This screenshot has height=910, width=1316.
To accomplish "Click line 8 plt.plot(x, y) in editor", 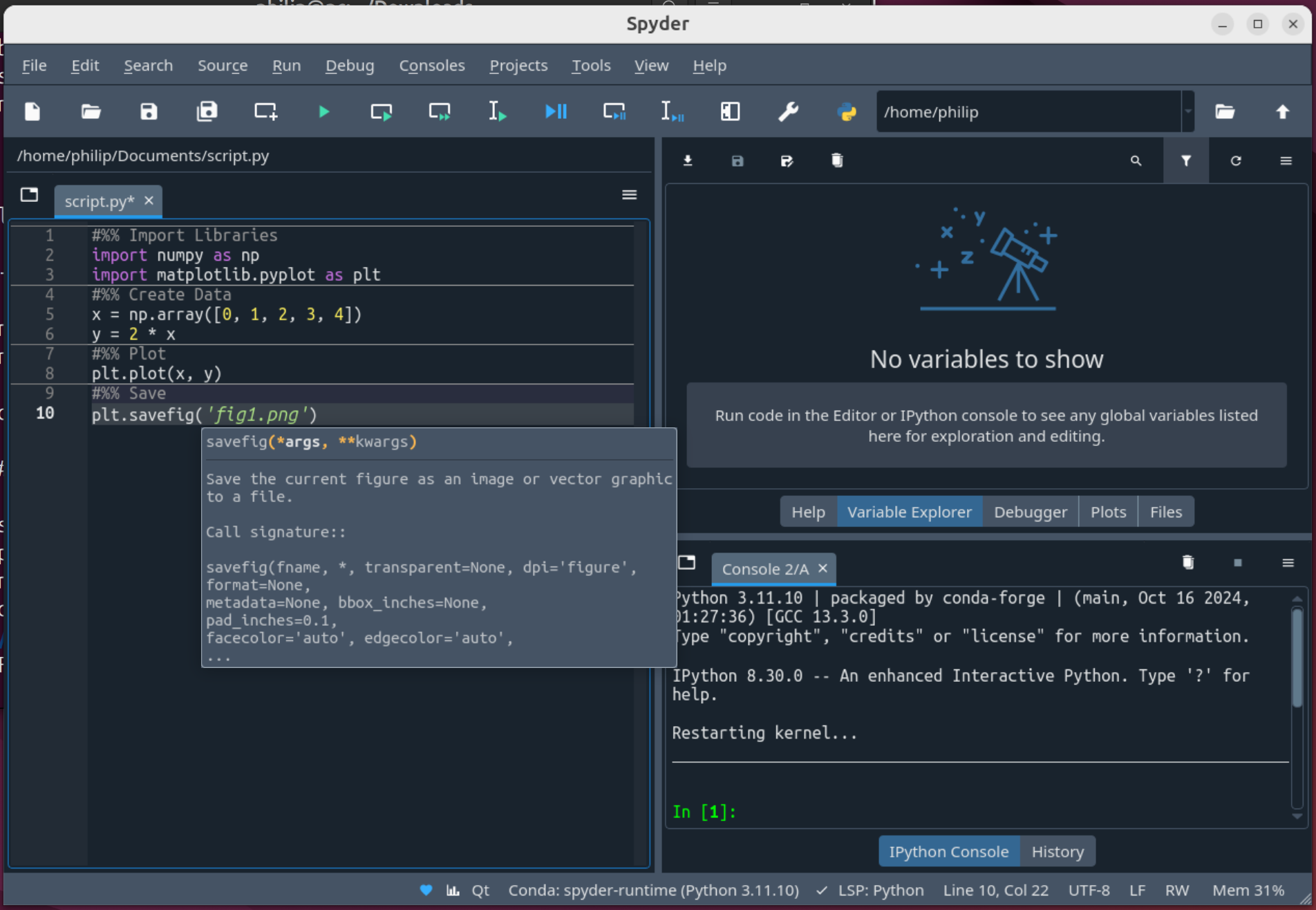I will [x=156, y=373].
